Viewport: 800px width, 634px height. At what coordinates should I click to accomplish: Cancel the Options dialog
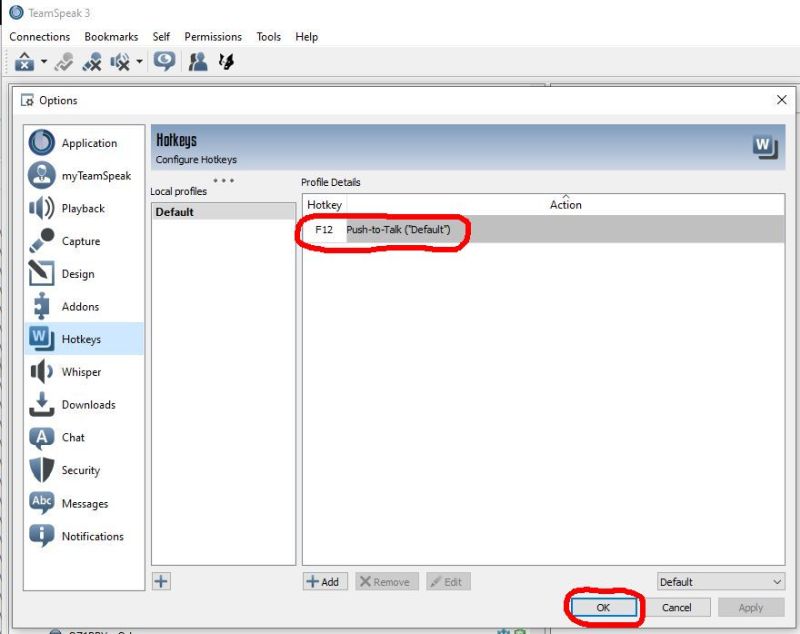click(x=677, y=607)
